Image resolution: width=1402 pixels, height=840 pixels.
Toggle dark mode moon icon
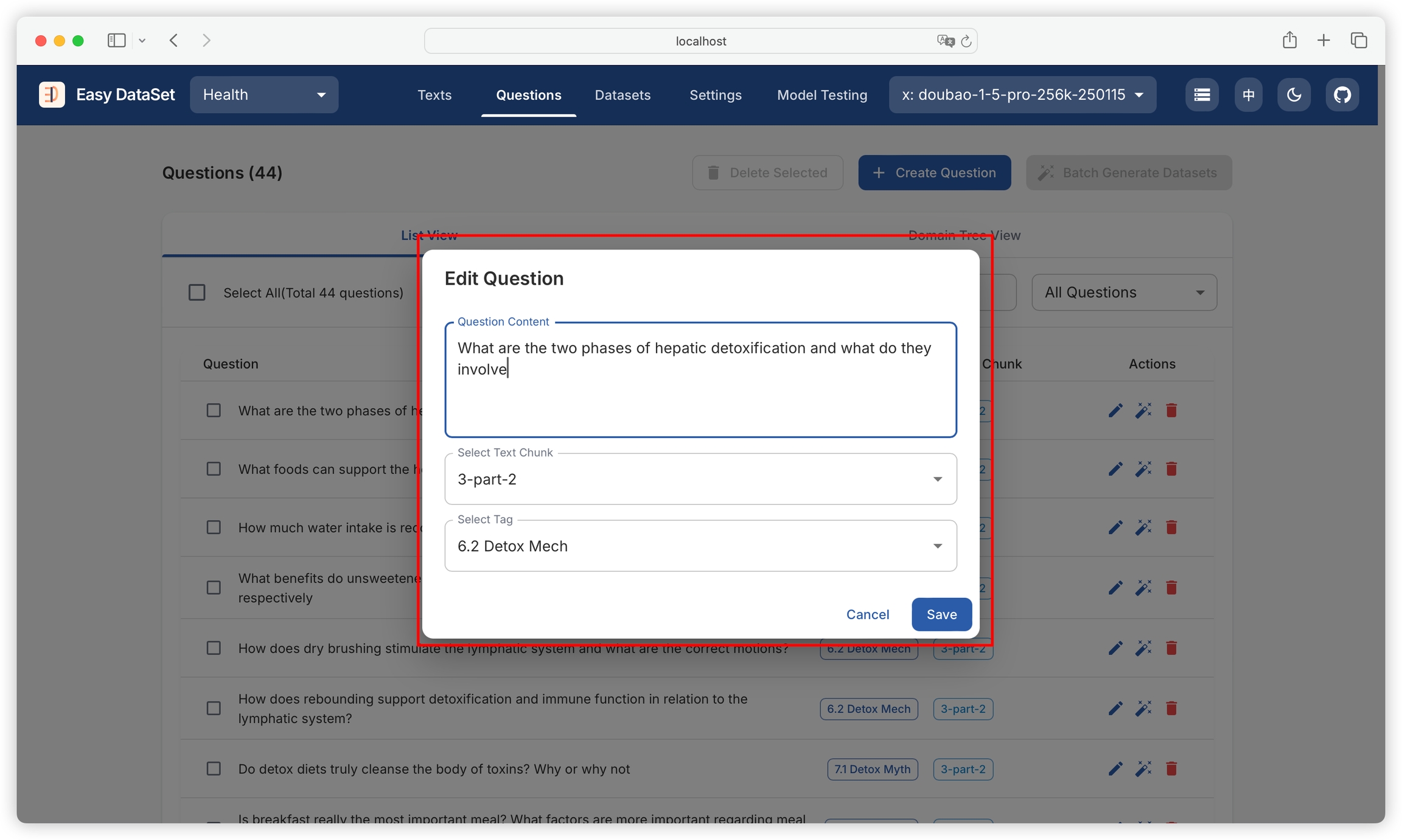[x=1294, y=95]
